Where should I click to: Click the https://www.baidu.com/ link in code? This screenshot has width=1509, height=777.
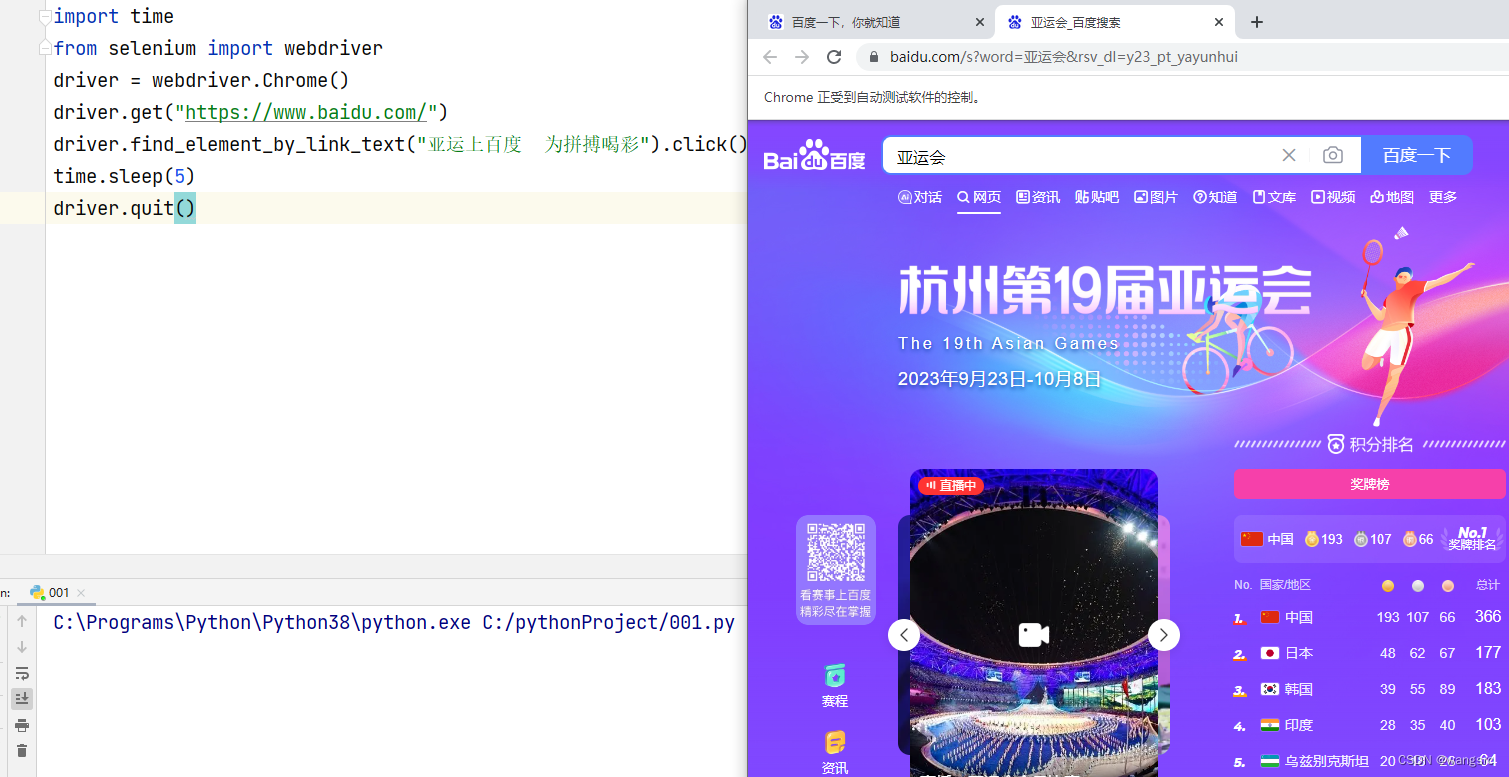click(x=306, y=112)
